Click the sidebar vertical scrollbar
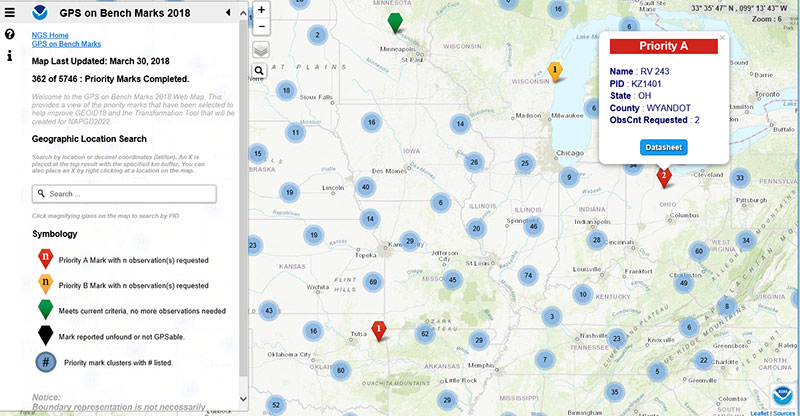800x416 pixels. (x=243, y=200)
